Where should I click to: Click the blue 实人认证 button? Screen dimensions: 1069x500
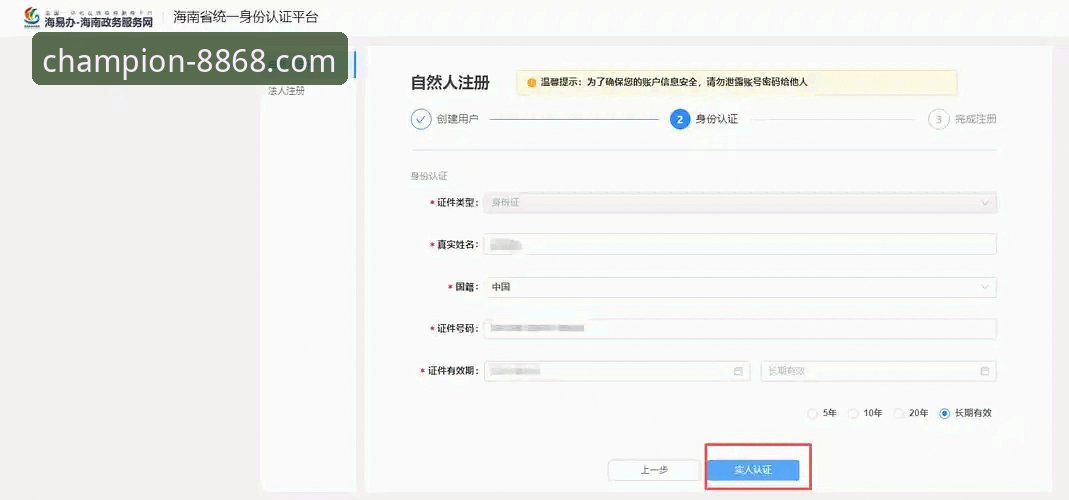coord(753,471)
